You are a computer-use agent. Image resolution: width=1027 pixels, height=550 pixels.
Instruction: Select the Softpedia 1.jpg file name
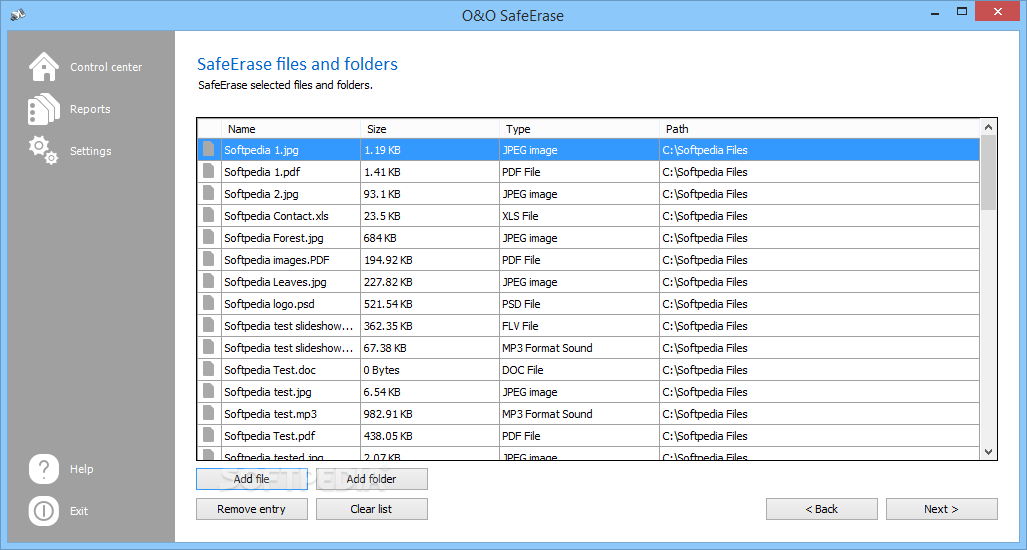point(261,150)
